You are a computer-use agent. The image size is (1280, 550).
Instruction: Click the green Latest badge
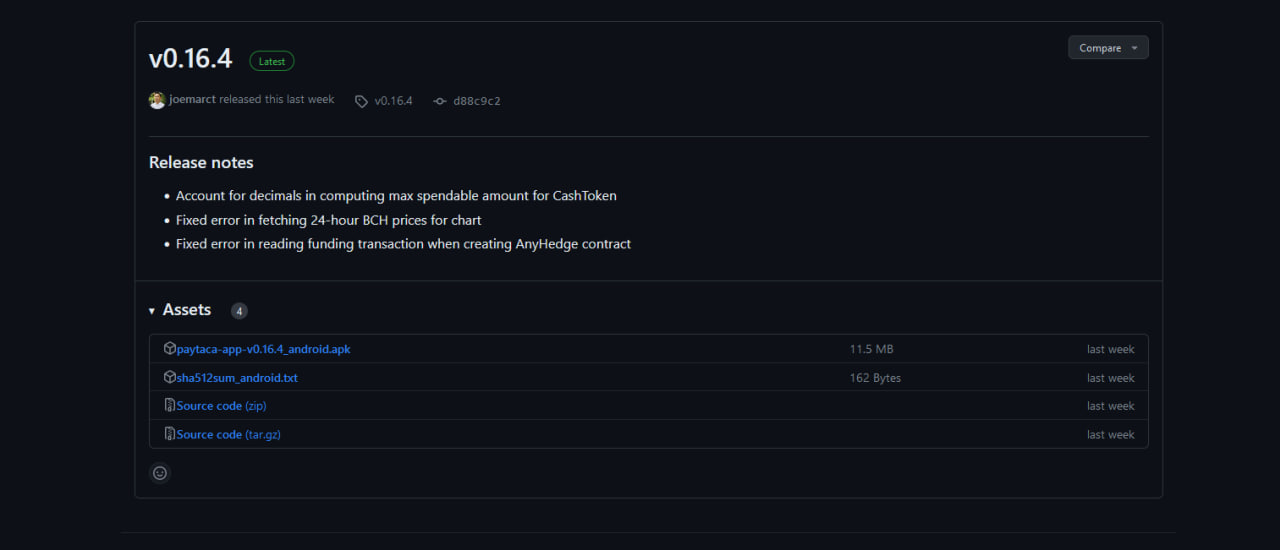pos(272,61)
